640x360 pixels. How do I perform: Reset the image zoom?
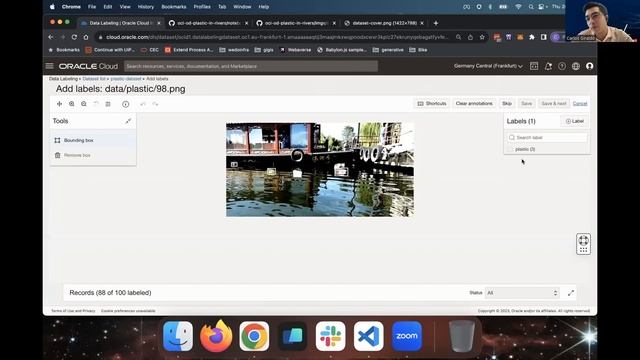(x=96, y=104)
